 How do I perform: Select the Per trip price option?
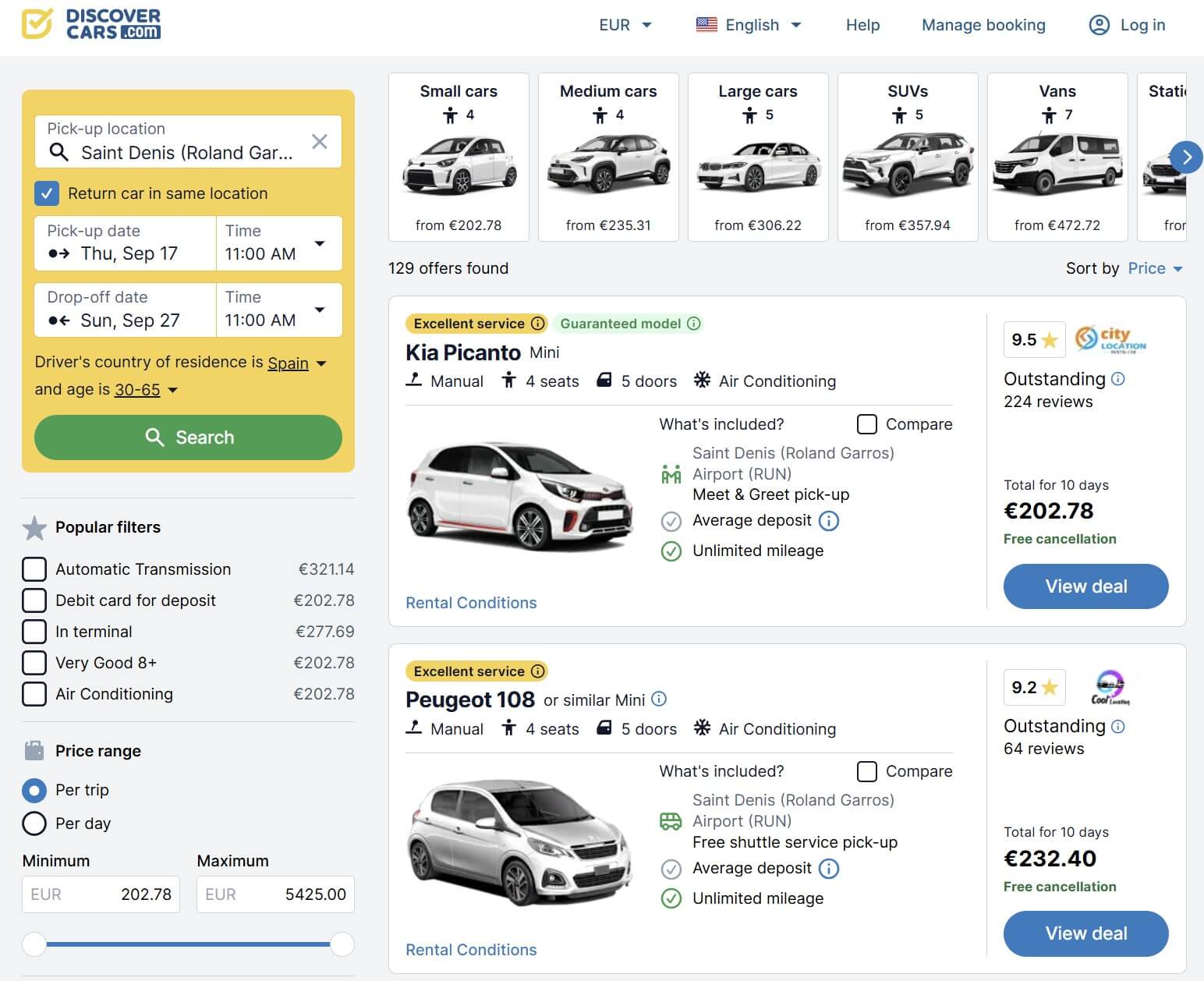34,791
